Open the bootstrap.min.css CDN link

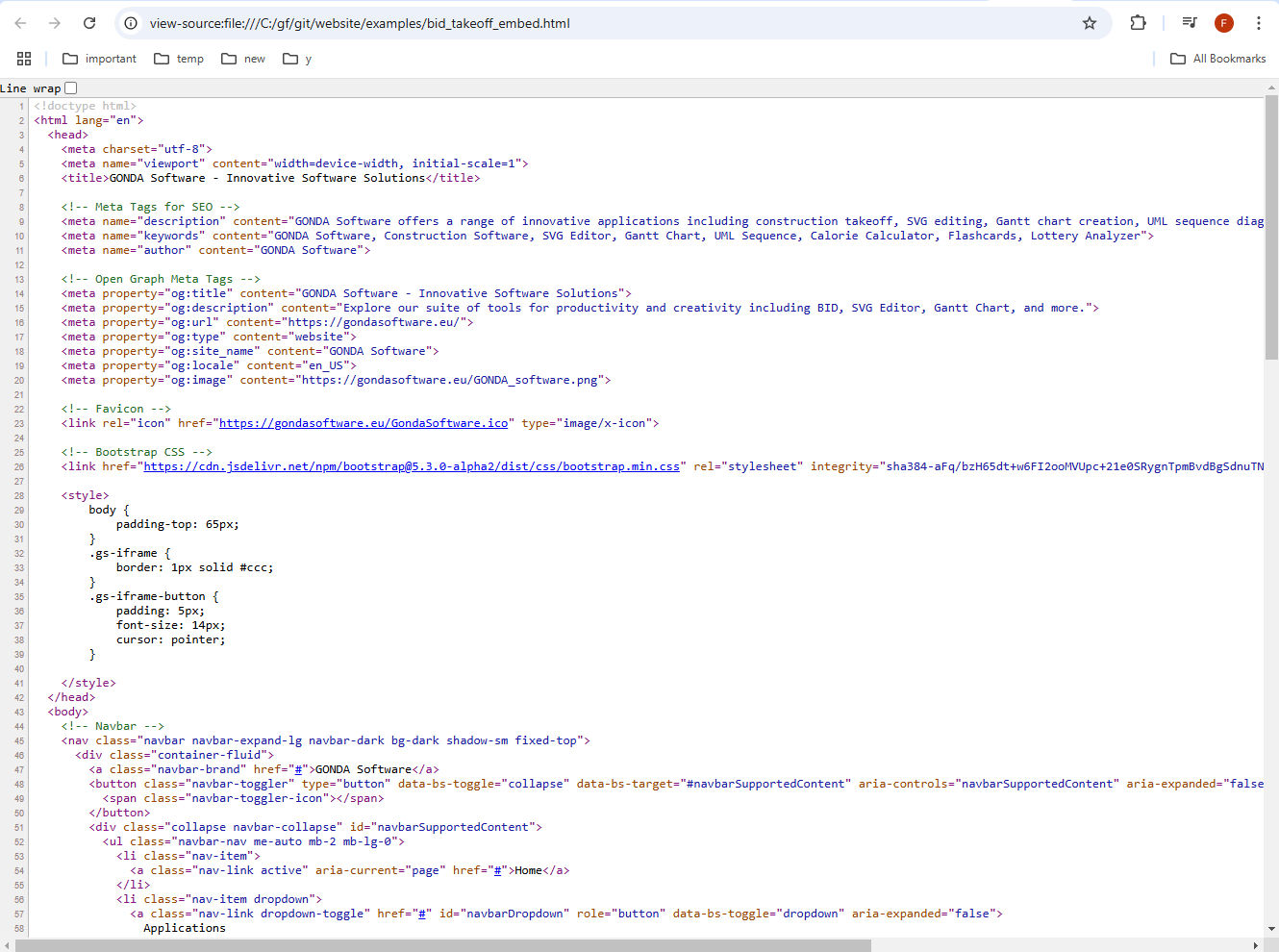pos(412,466)
